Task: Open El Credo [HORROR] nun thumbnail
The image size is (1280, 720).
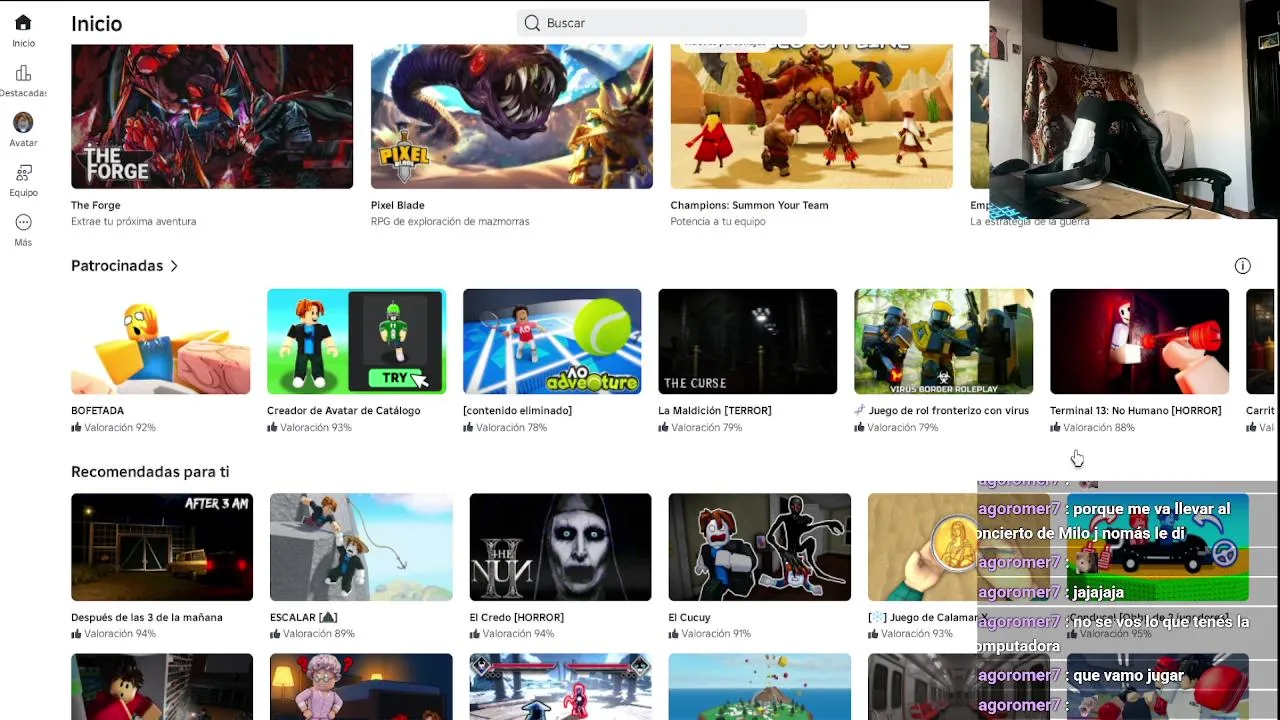Action: point(560,547)
